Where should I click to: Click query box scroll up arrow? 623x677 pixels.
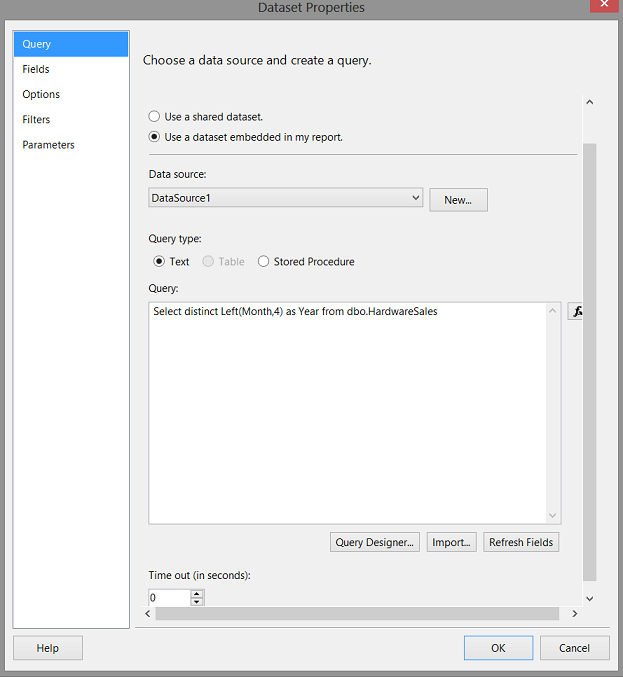pyautogui.click(x=552, y=311)
